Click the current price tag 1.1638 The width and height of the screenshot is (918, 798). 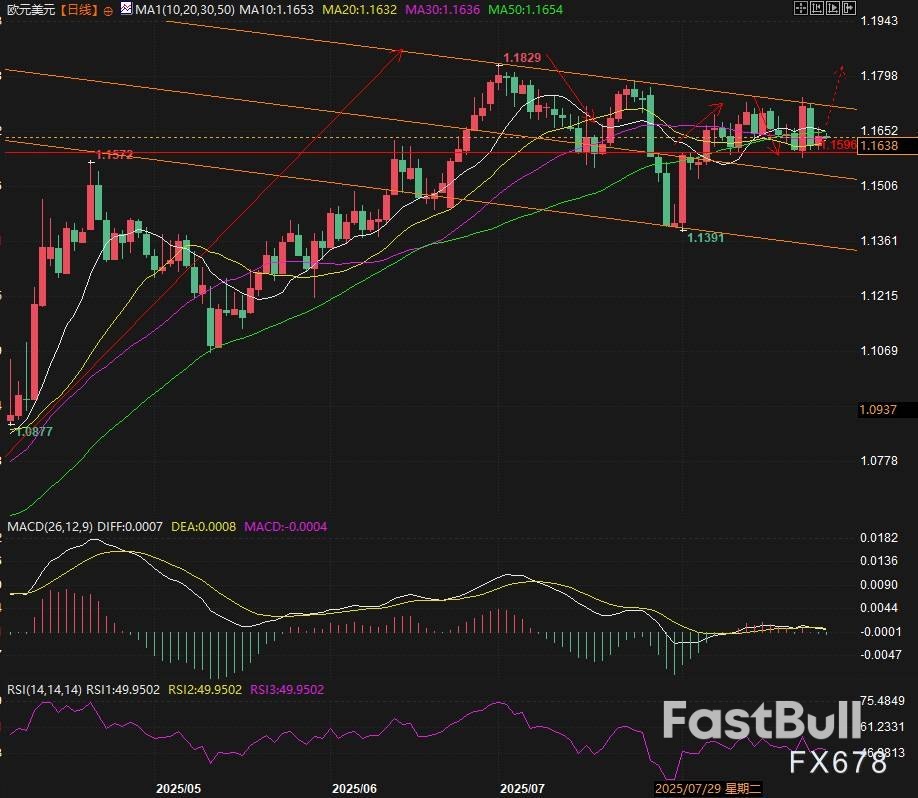tap(878, 146)
